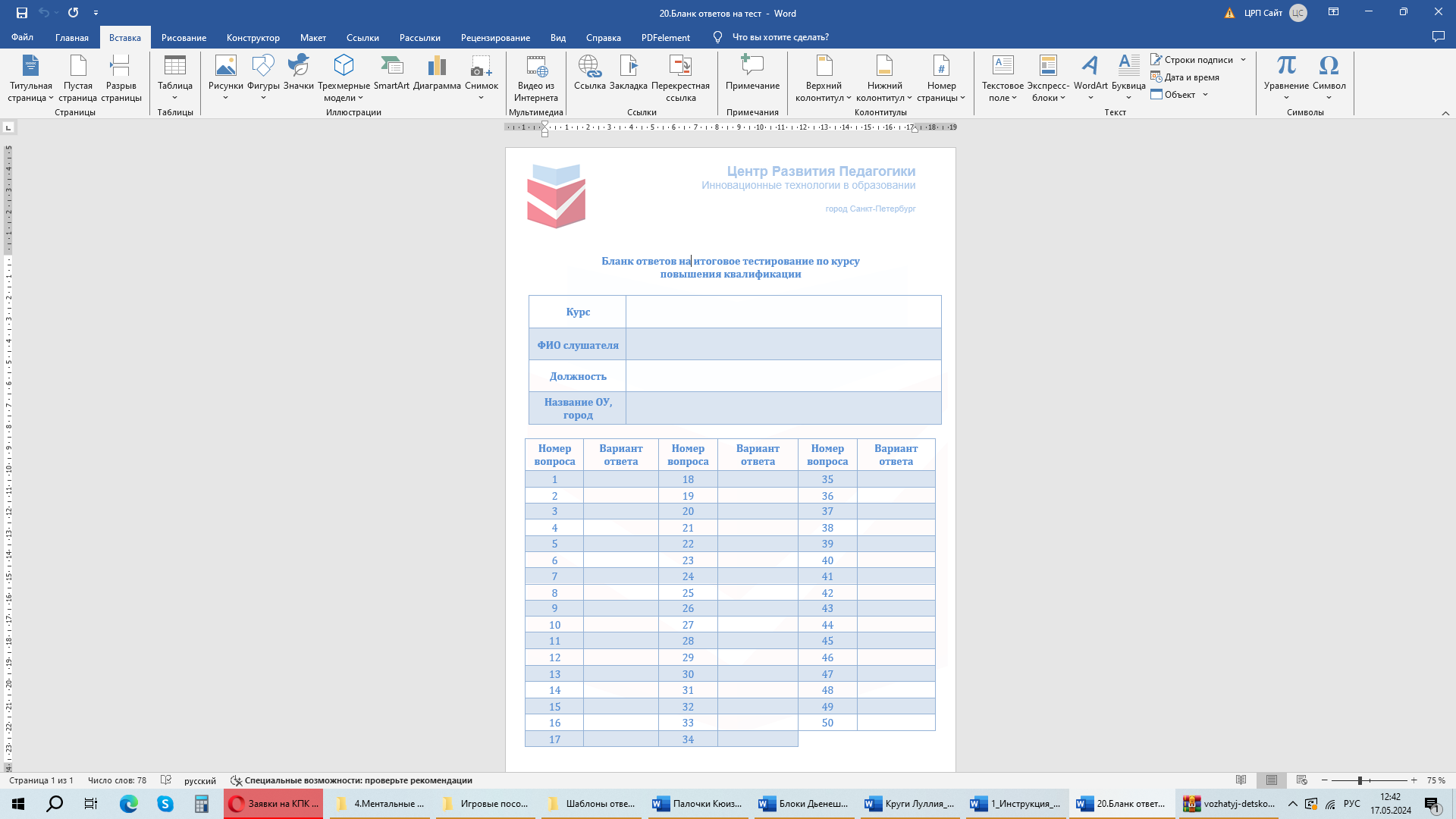Select Print Layout view button
The height and width of the screenshot is (819, 1456).
click(1272, 780)
